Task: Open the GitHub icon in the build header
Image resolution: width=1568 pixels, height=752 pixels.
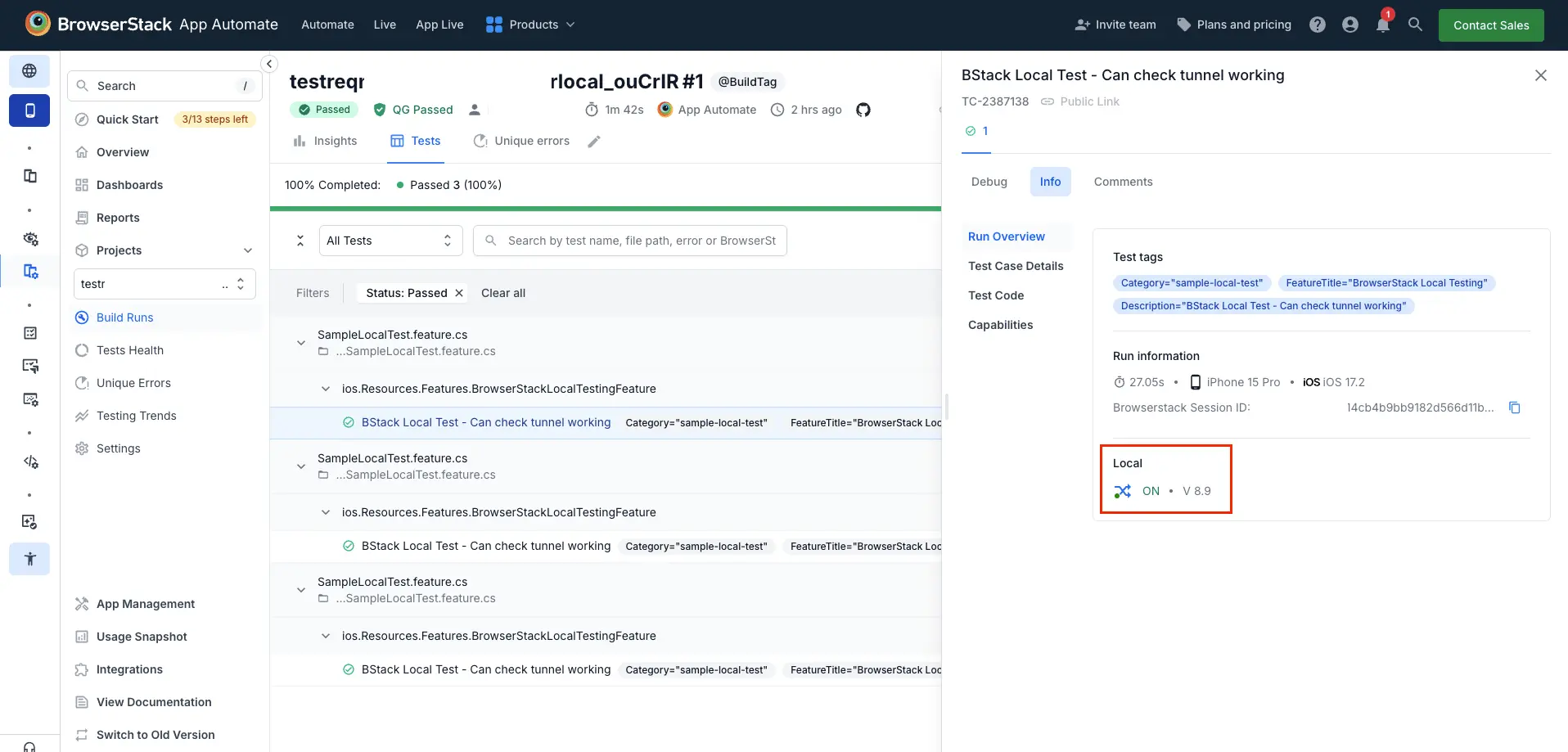Action: pyautogui.click(x=863, y=110)
